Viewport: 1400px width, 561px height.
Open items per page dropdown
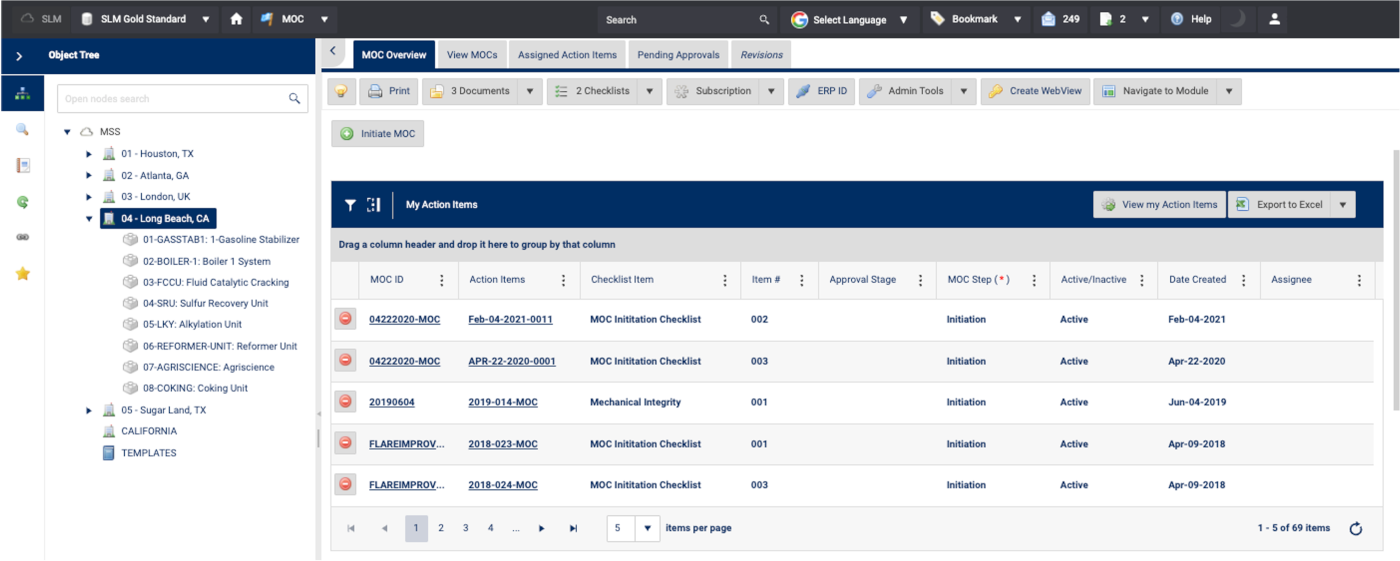(x=647, y=528)
